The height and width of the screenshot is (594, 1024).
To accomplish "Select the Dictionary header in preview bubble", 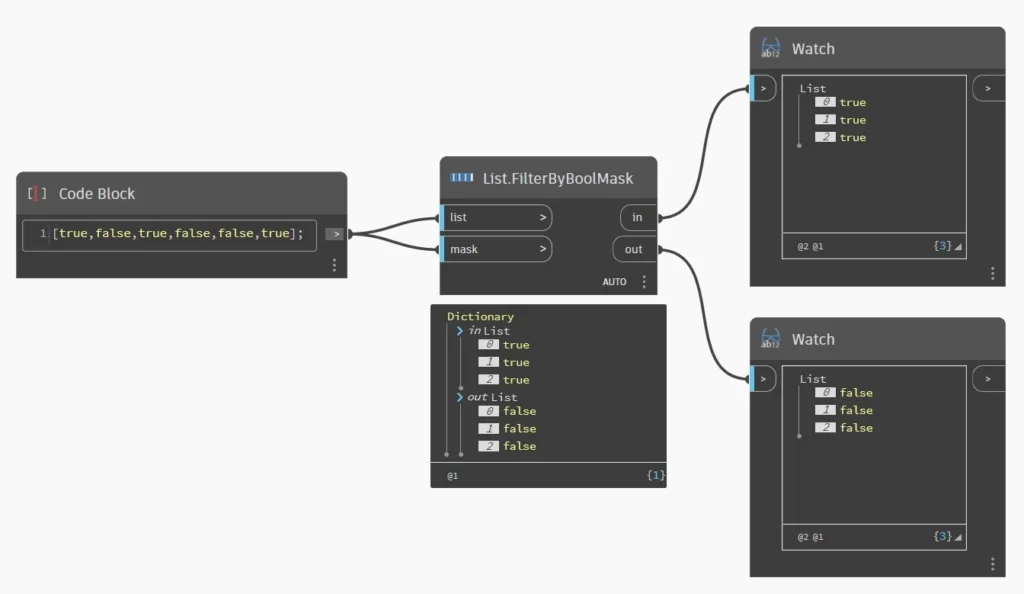I will click(x=480, y=316).
